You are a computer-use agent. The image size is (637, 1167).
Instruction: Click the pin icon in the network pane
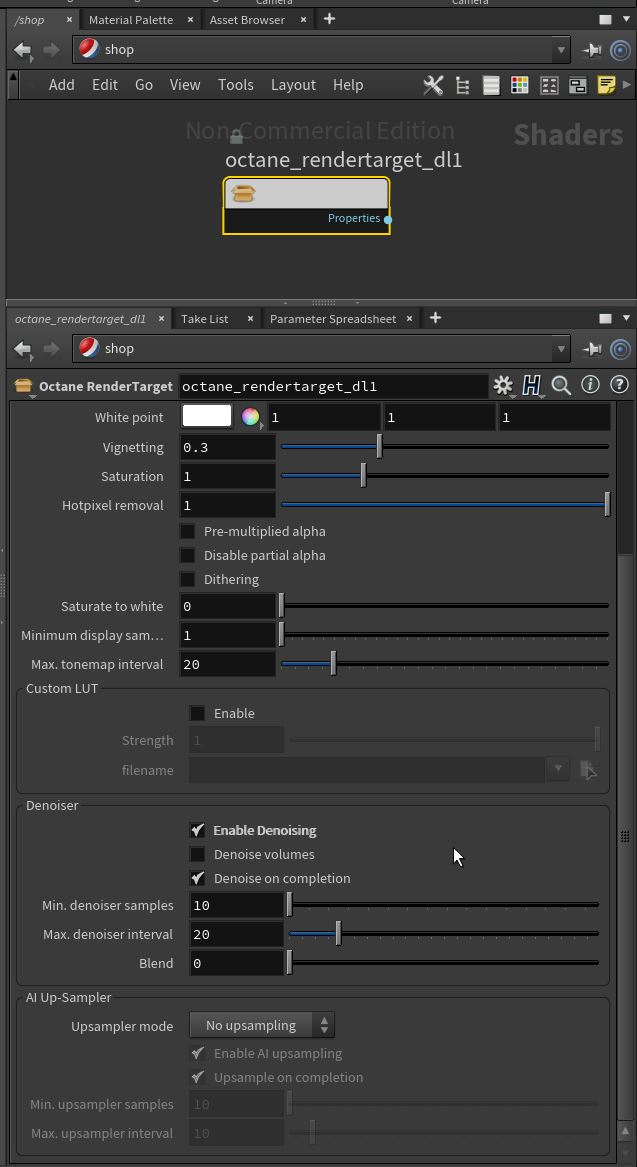[x=592, y=50]
